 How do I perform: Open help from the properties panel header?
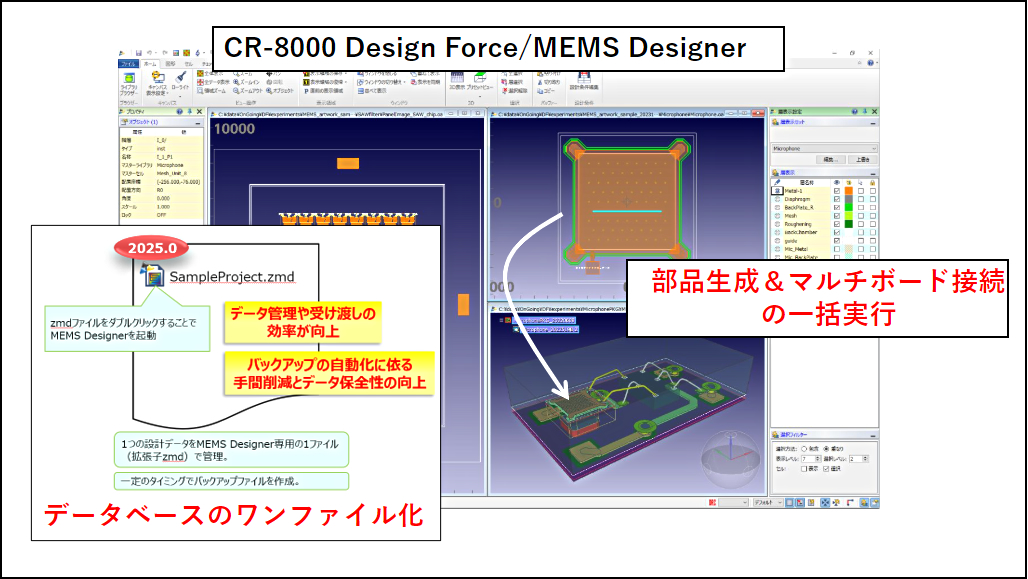(180, 111)
